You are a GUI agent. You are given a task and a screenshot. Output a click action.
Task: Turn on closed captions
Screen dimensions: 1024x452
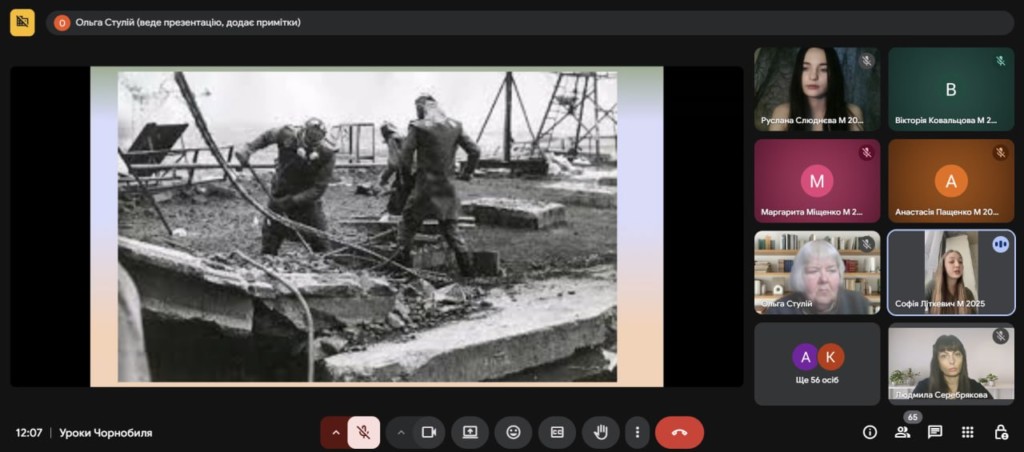click(557, 432)
